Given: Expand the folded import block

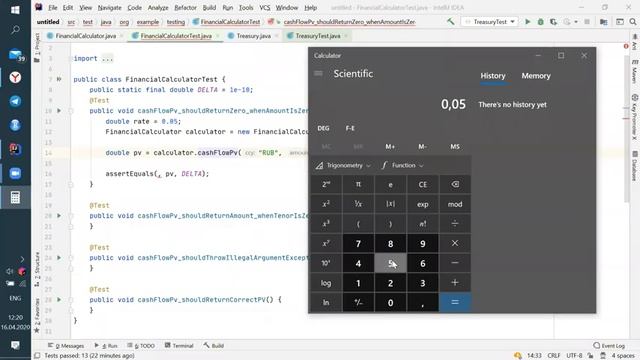Looking at the screenshot, I should click(x=107, y=58).
